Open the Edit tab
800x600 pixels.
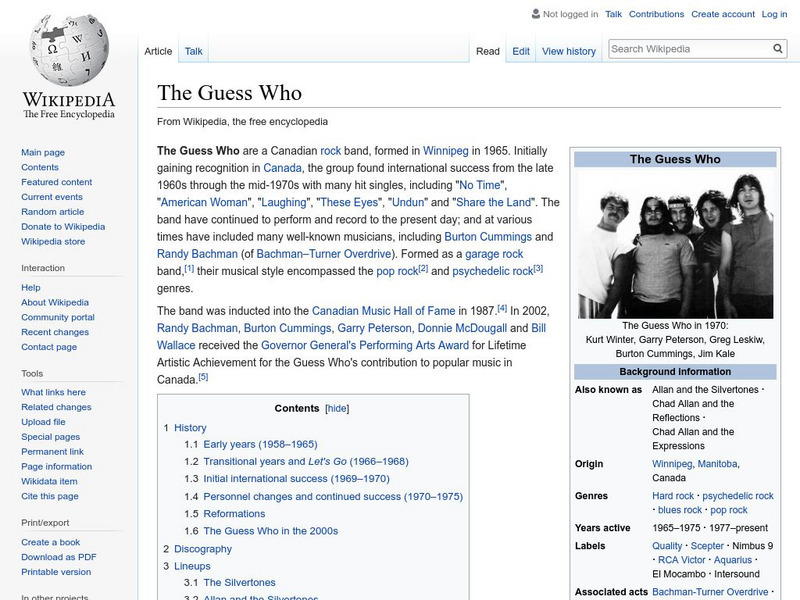click(x=521, y=51)
